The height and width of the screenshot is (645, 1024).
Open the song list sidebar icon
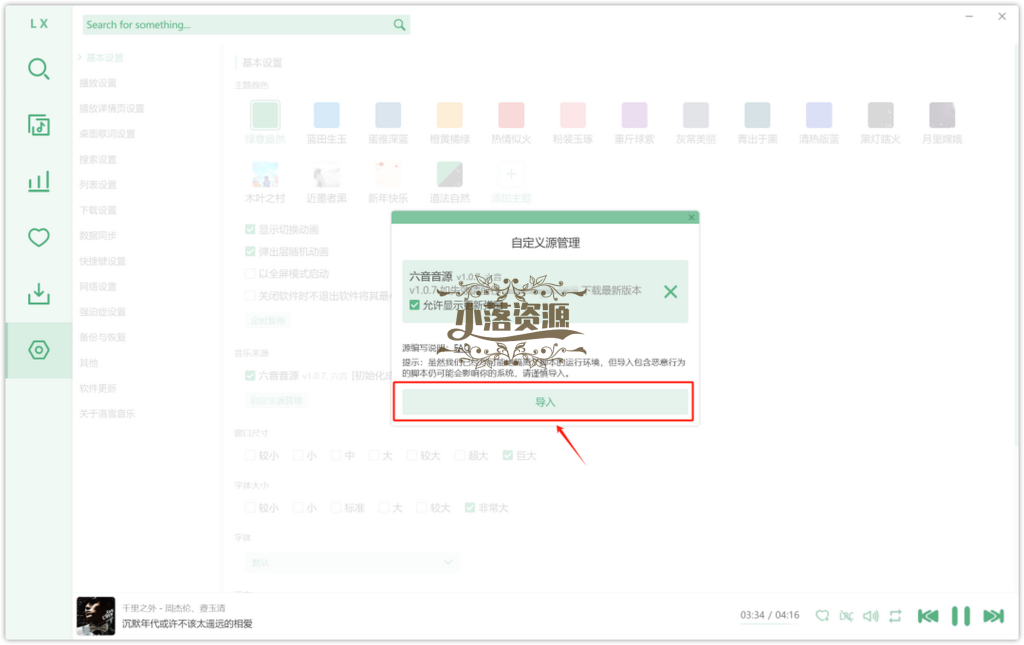(x=39, y=125)
